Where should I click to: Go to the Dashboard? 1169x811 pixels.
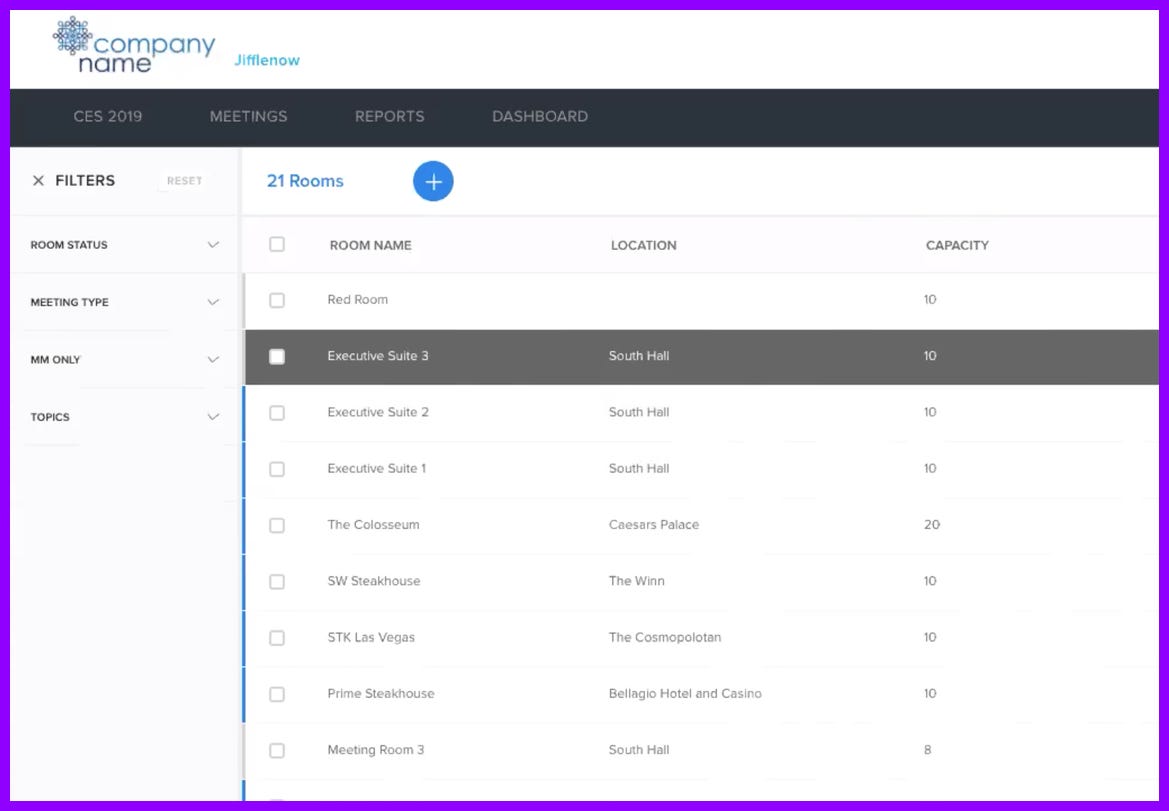(539, 116)
